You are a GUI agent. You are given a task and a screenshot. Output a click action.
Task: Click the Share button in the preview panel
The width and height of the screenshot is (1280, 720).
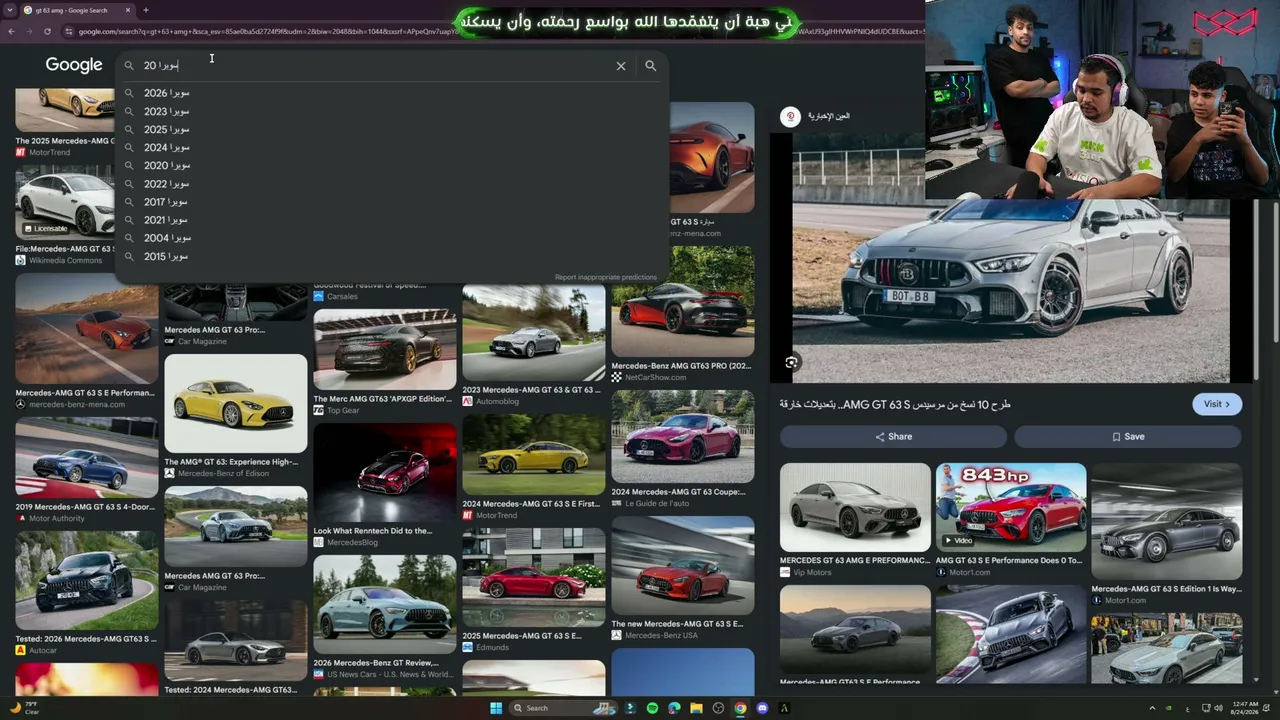point(893,436)
